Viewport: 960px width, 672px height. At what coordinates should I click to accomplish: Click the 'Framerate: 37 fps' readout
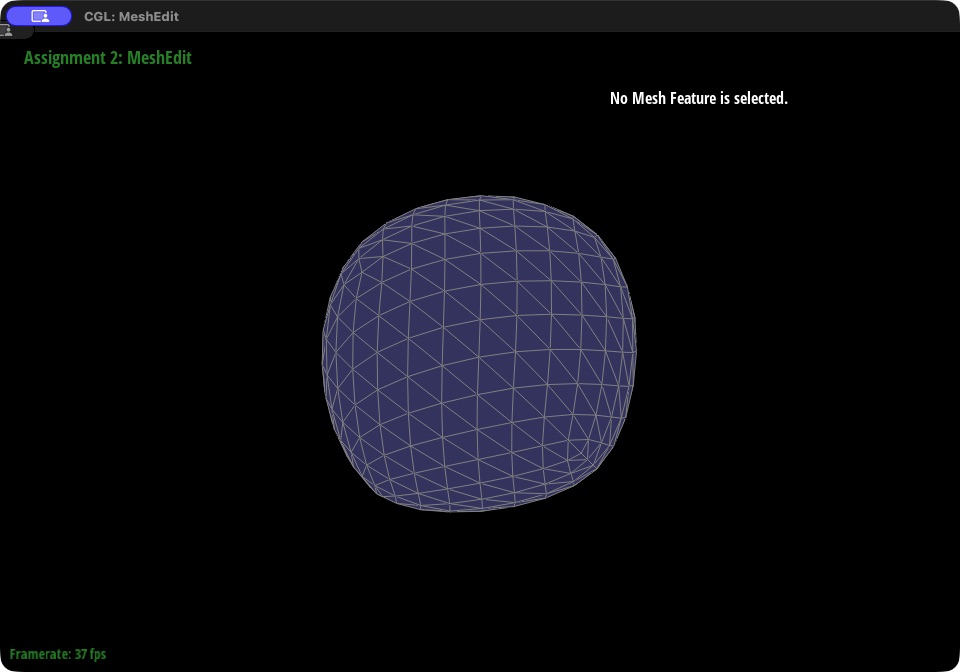point(58,654)
